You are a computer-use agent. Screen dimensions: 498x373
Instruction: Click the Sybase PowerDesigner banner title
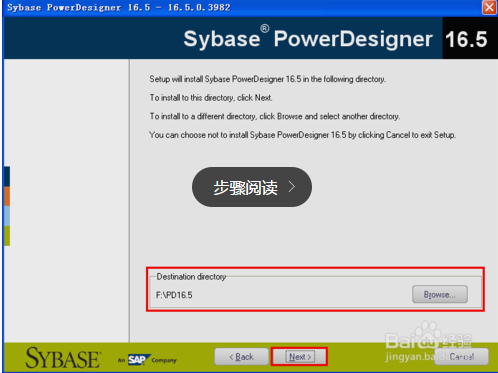click(308, 38)
